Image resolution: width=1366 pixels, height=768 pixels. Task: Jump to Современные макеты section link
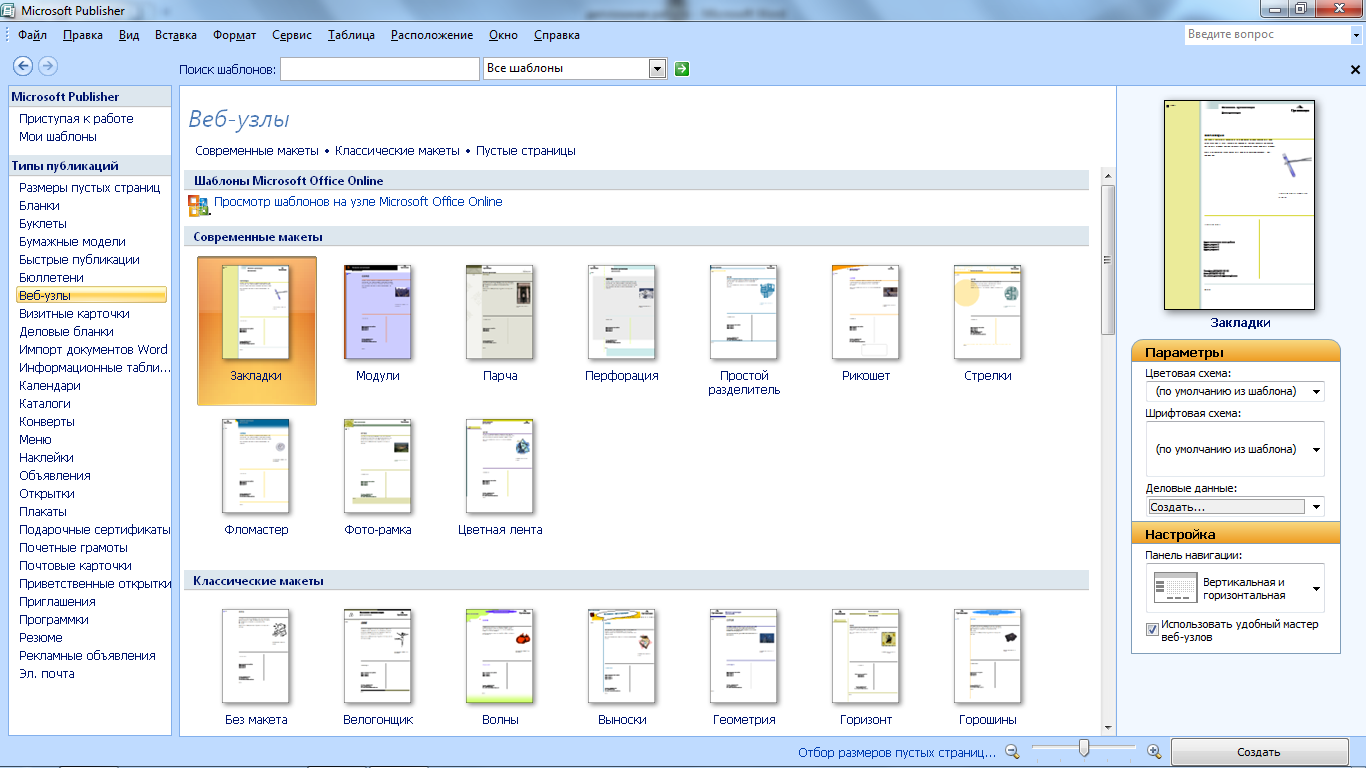[x=257, y=151]
